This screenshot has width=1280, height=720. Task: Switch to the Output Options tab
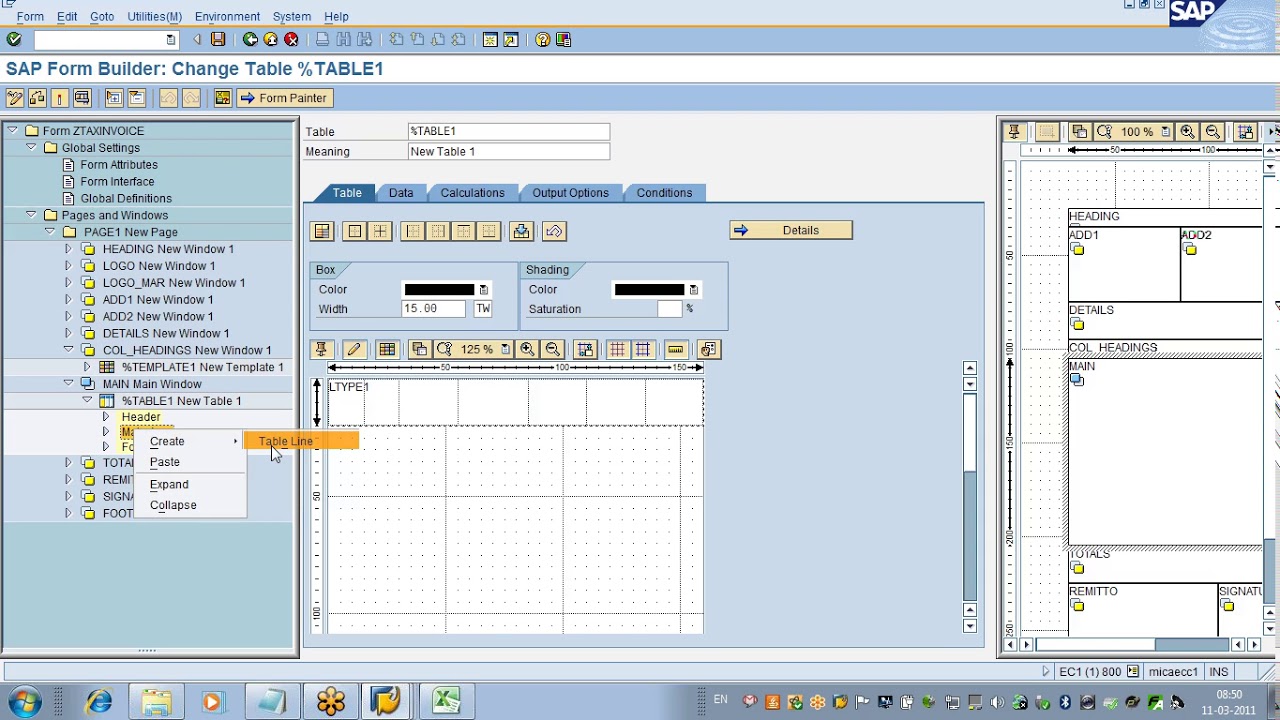570,192
